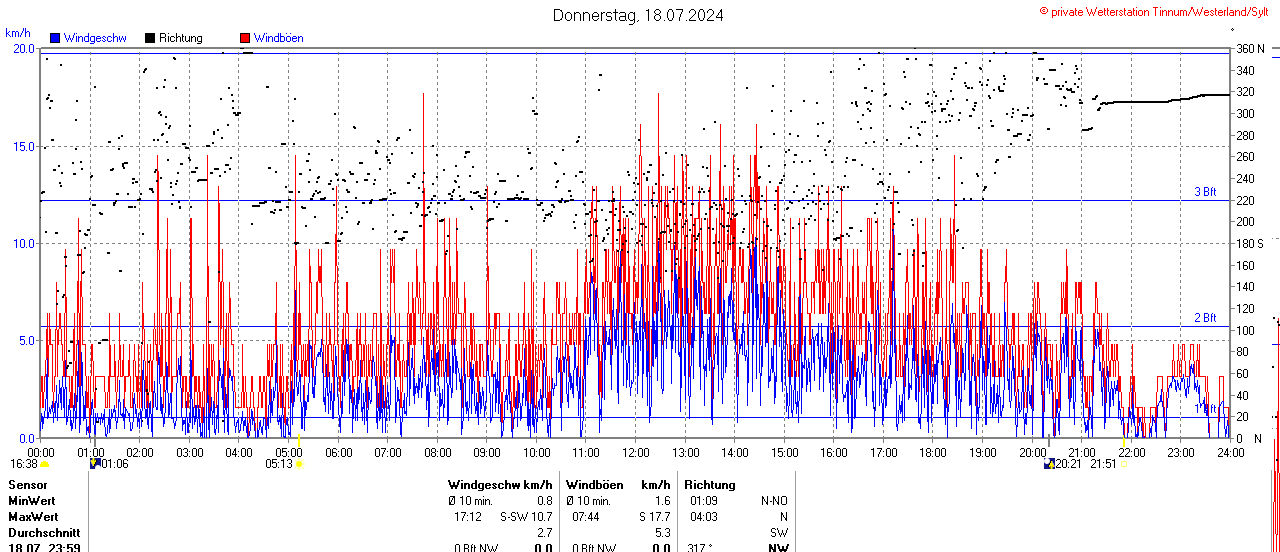Screen dimensions: 1280x552
Task: Click the moon icon next to 01:06
Action: coord(95,464)
